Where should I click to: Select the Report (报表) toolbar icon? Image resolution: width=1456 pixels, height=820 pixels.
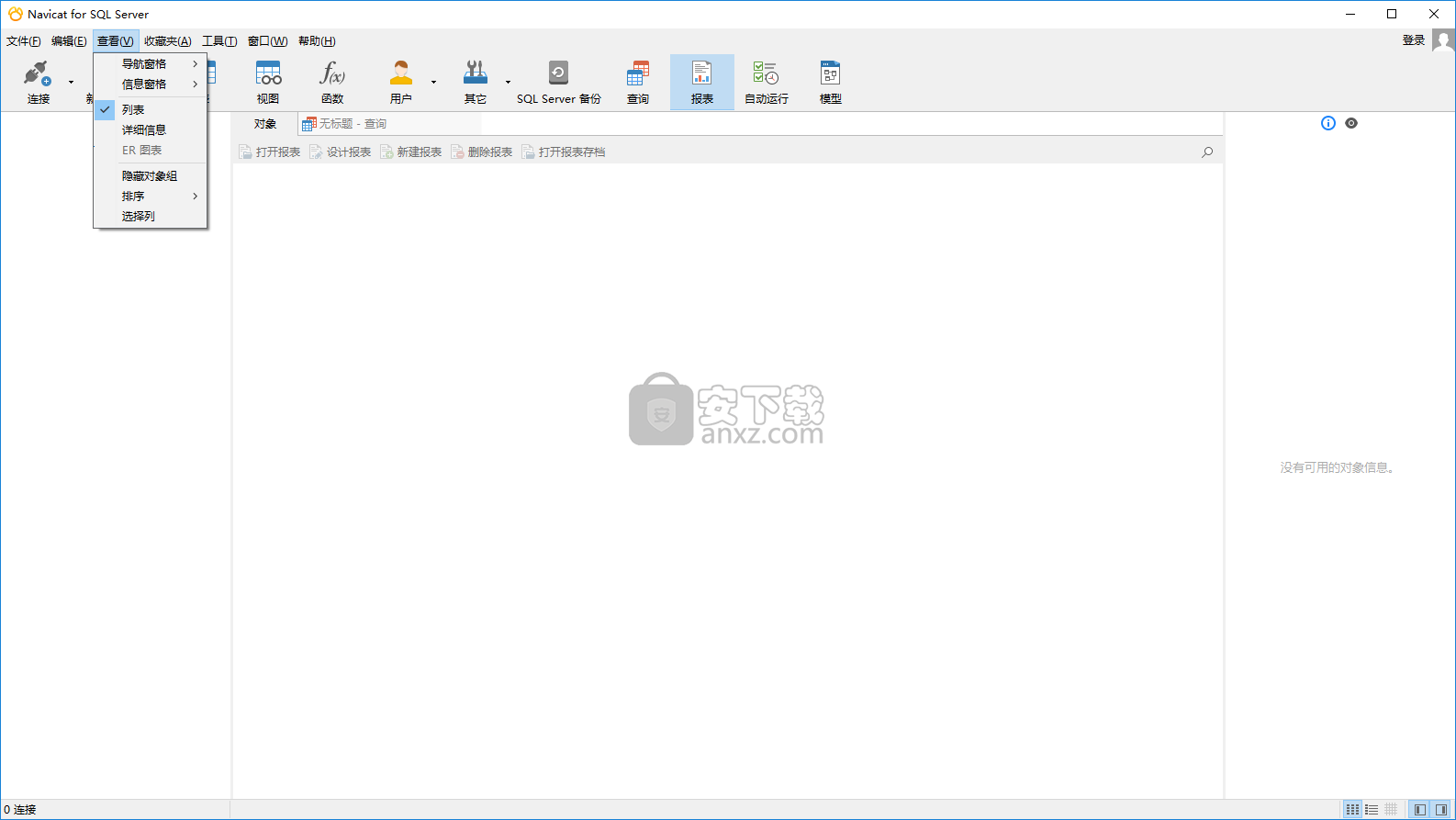pos(702,82)
